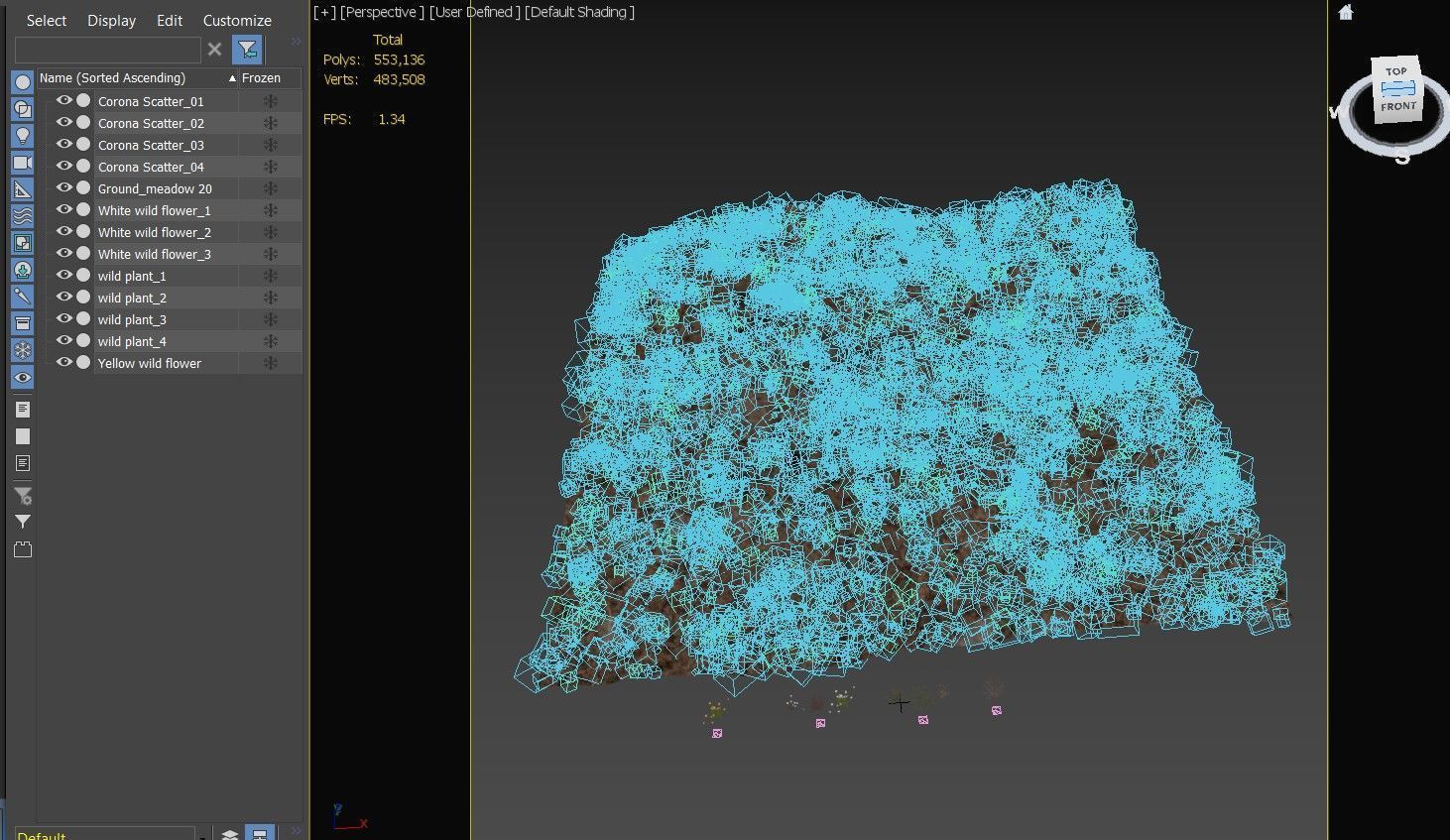This screenshot has height=840, width=1450.
Task: Select the wild plant_2 row
Action: (x=170, y=298)
